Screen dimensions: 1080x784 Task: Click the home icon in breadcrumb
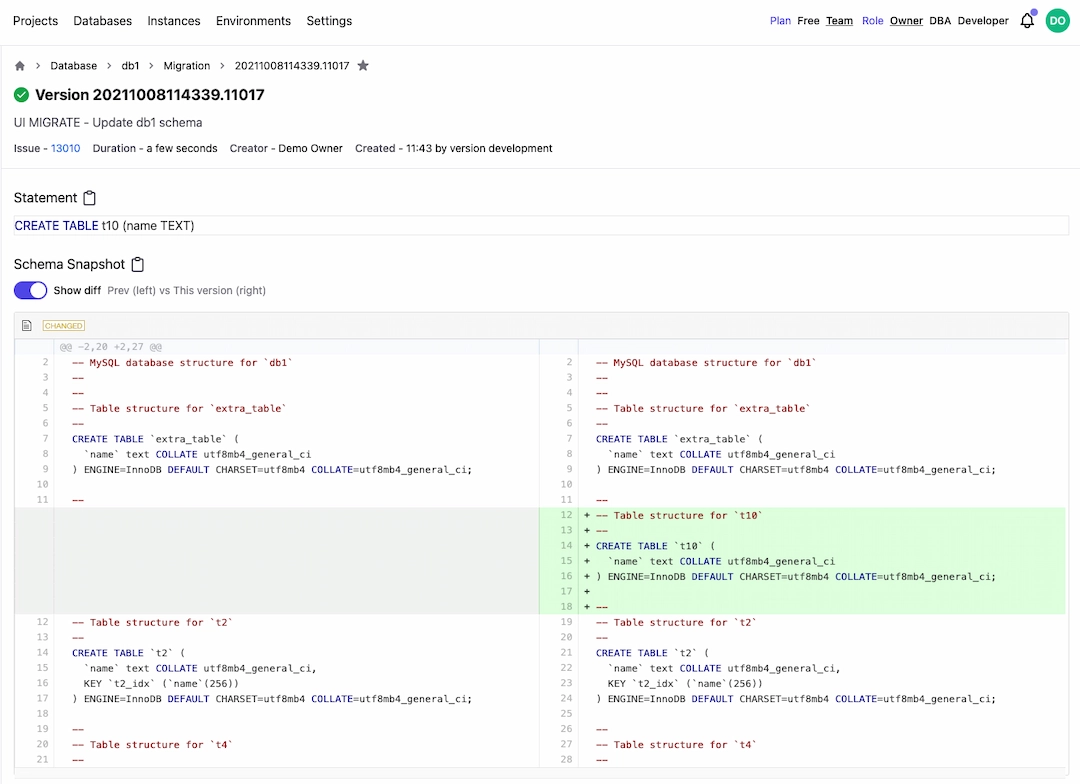(20, 66)
